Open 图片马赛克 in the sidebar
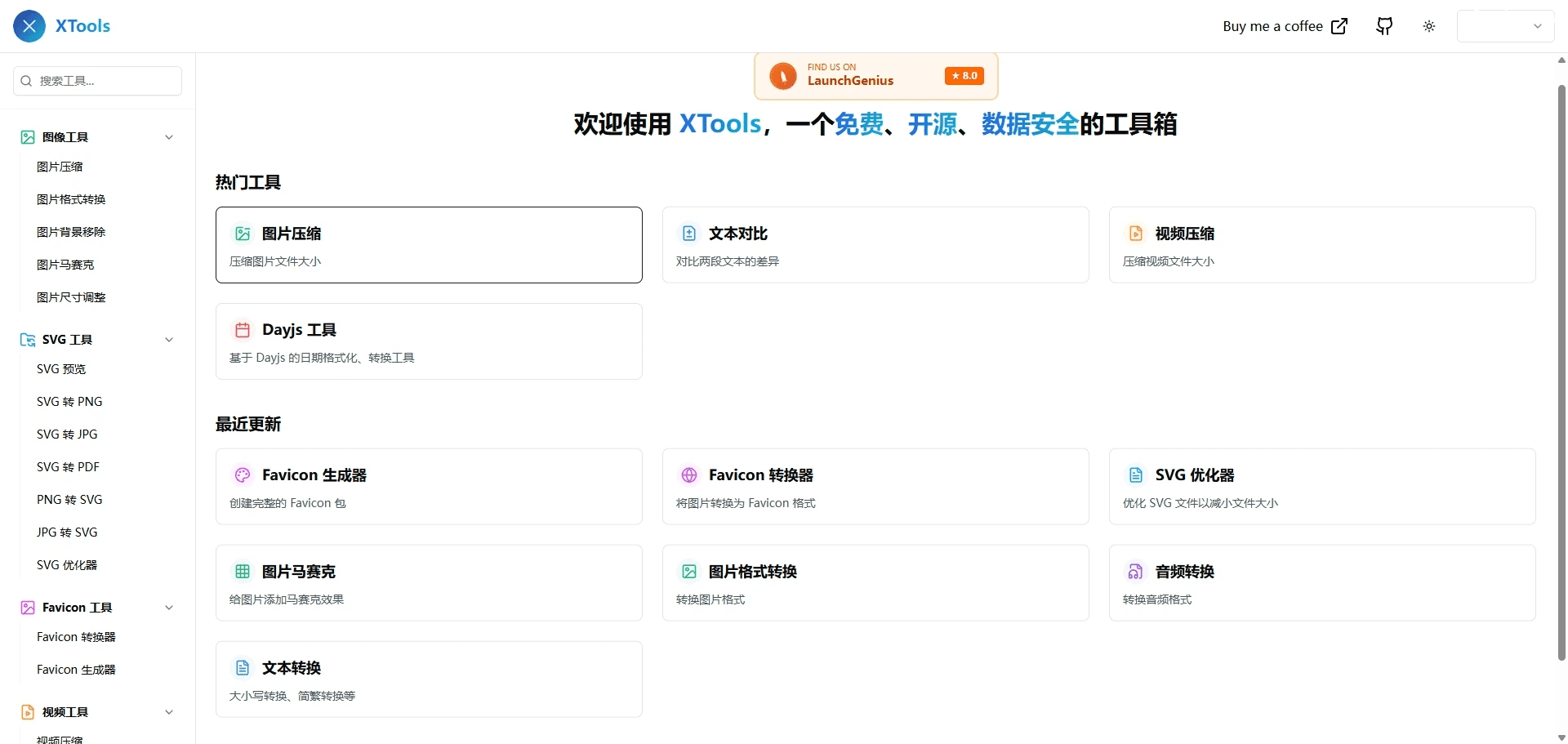 click(x=65, y=265)
